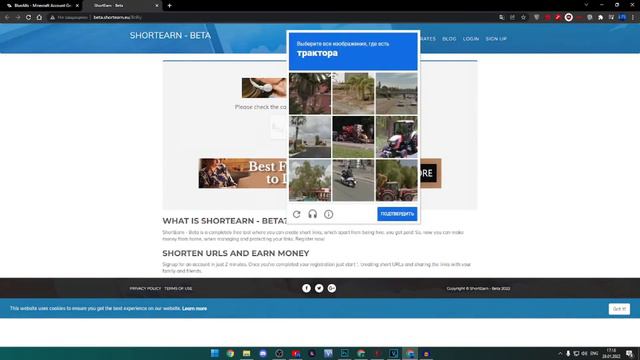Open the Windows Start menu
The height and width of the screenshot is (360, 640).
click(214, 353)
